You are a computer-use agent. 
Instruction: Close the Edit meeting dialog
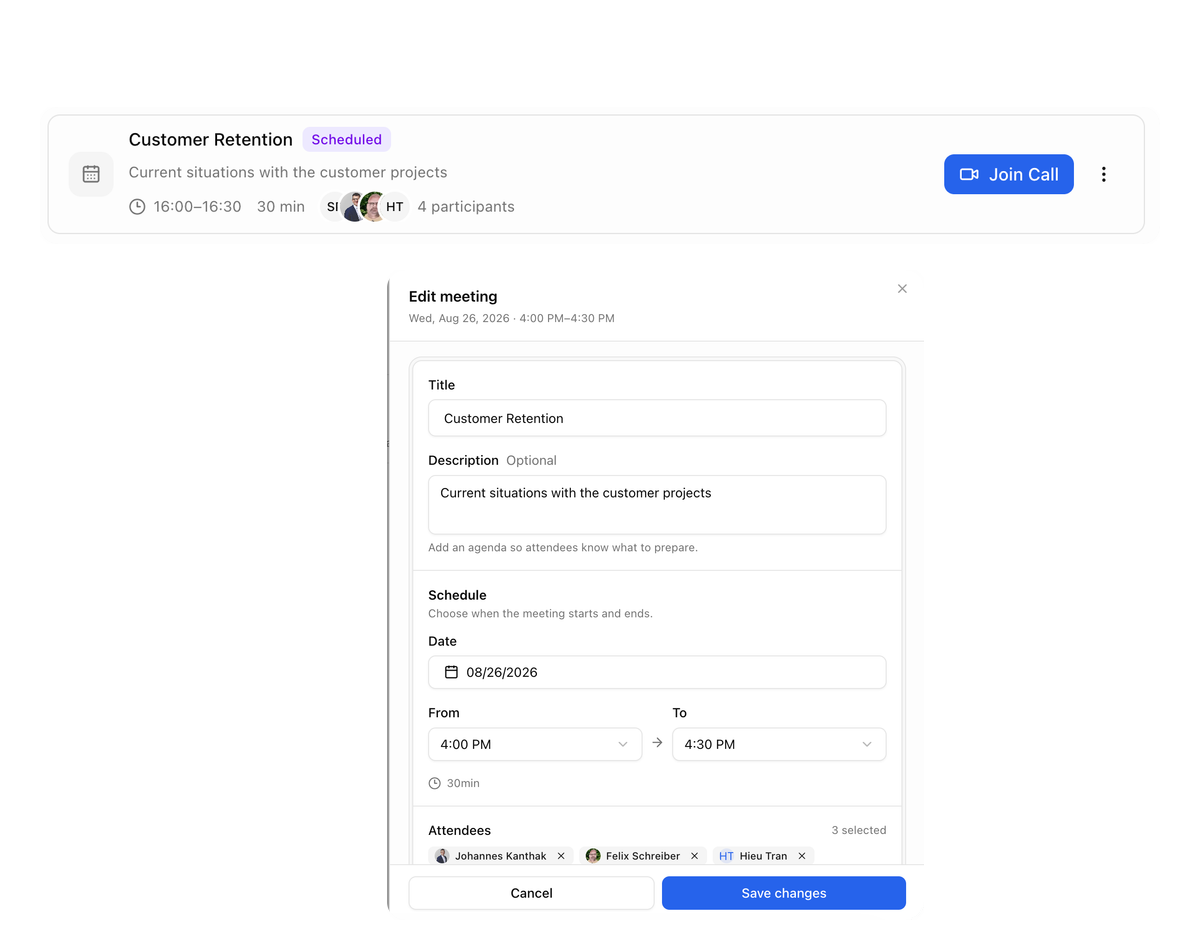902,289
